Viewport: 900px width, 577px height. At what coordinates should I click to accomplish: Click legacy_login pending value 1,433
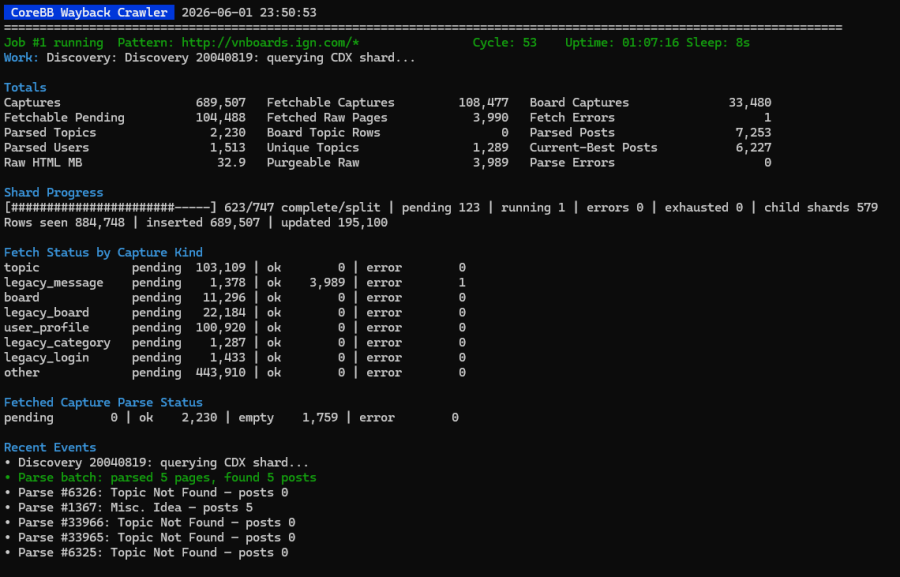(227, 357)
